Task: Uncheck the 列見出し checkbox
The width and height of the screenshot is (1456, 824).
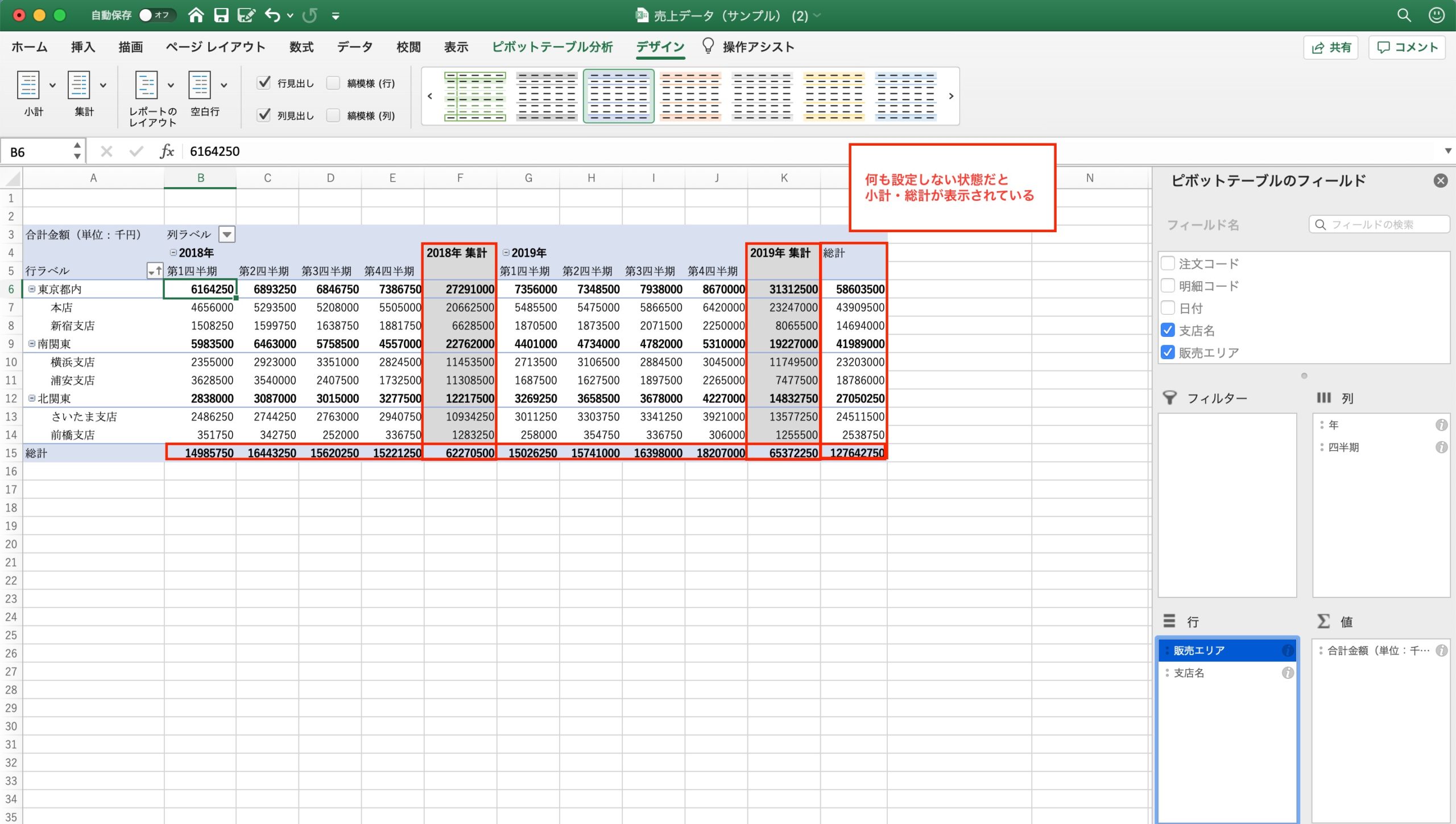Action: click(x=264, y=116)
